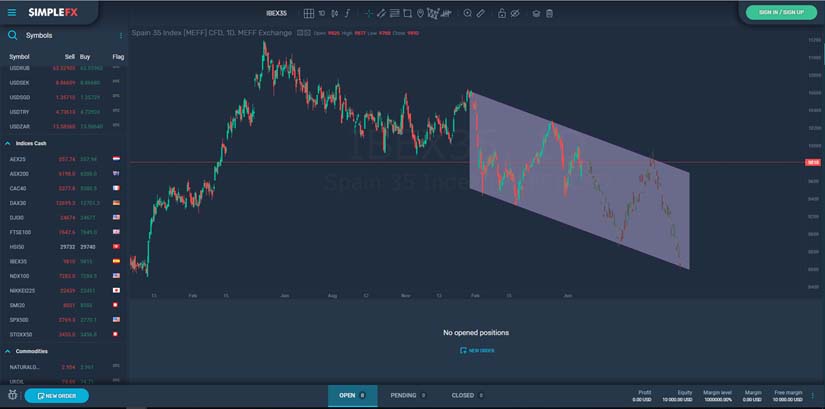The width and height of the screenshot is (825, 409).
Task: Click the Japan flag beside NIKKEI225
Action: tap(116, 290)
